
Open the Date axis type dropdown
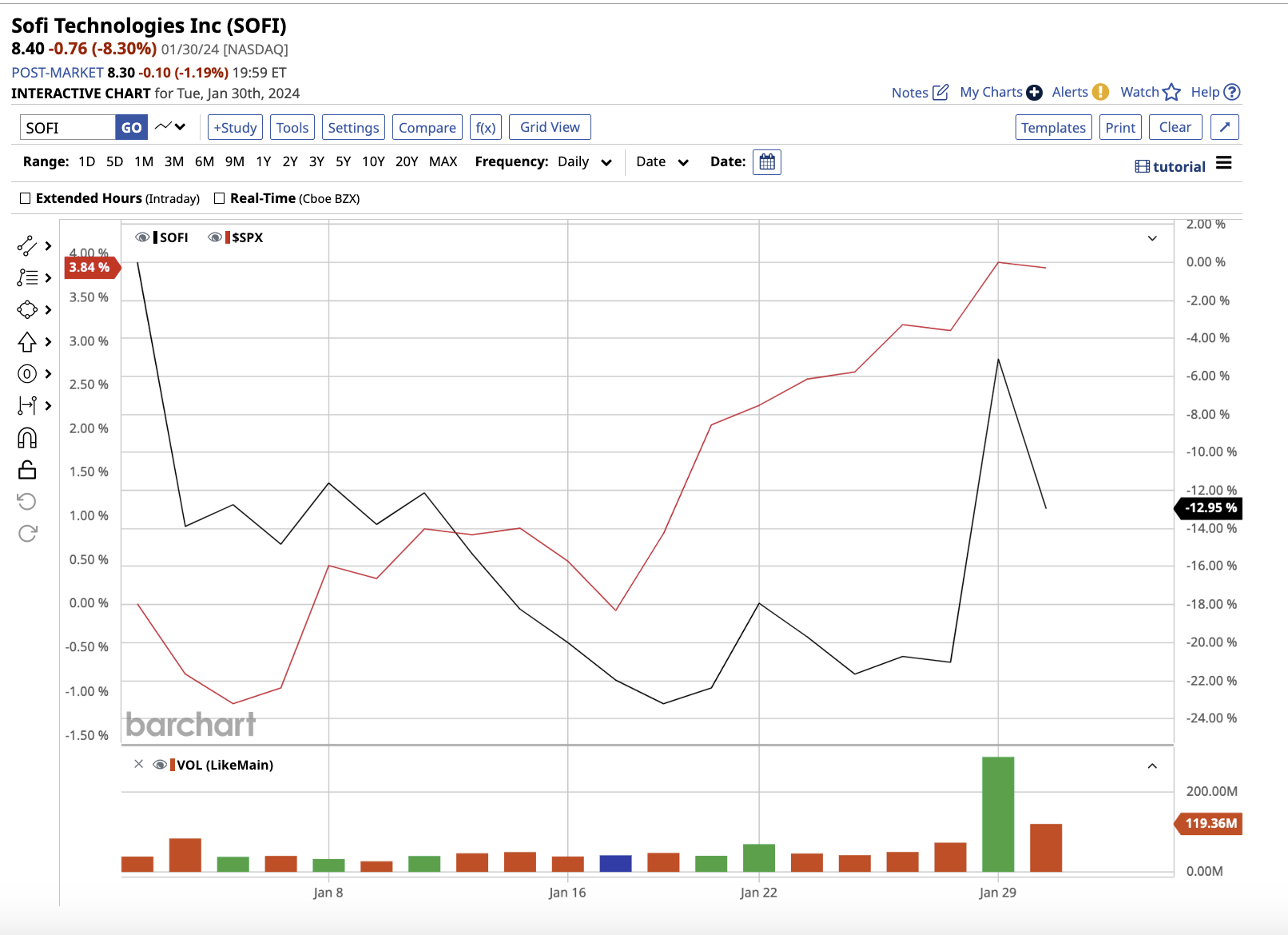(662, 161)
